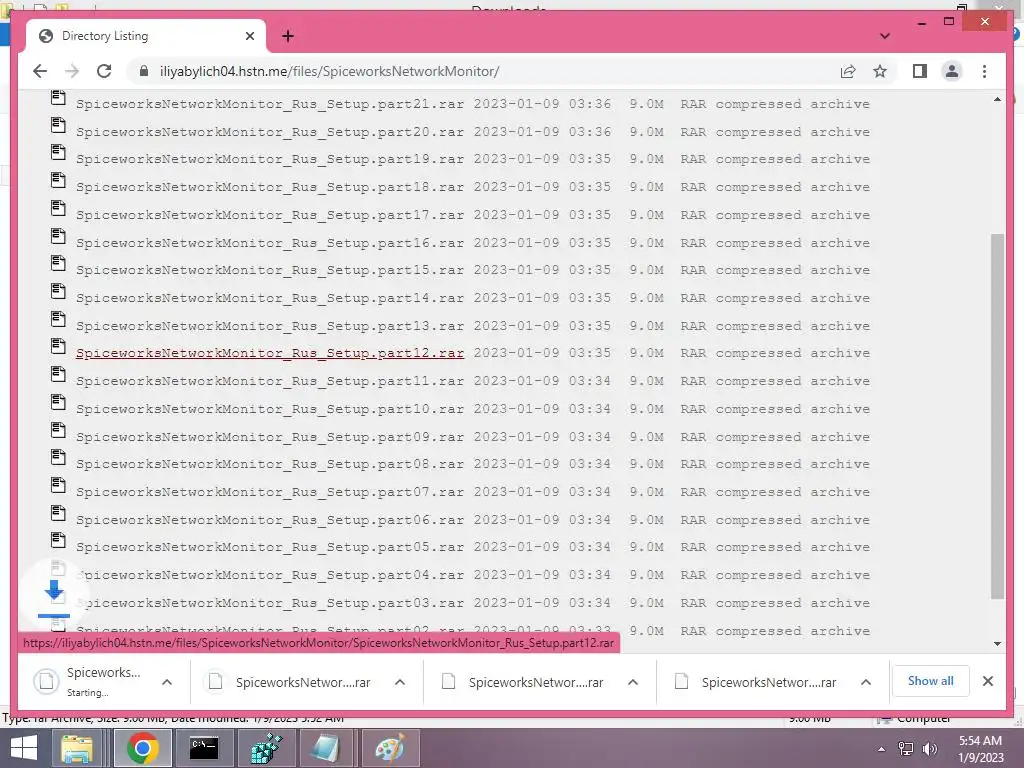Open the taskbar clock showing 5:54 AM
Image resolution: width=1024 pixels, height=768 pixels.
[980, 749]
